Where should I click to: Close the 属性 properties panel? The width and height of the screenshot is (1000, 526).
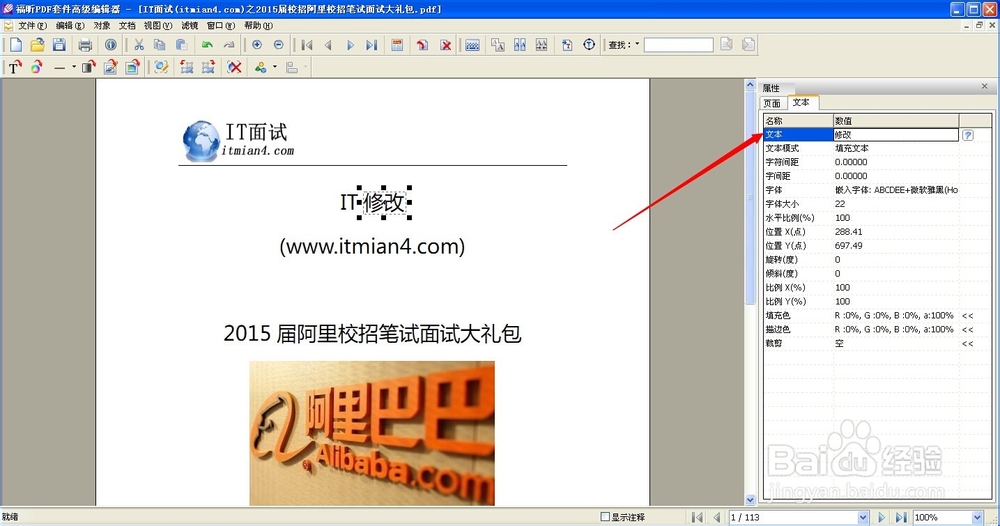click(x=984, y=86)
